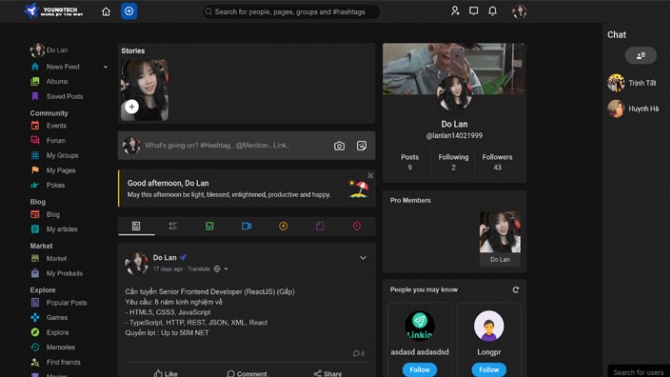The width and height of the screenshot is (670, 377).
Task: Select the music filter tab
Action: pos(283,226)
